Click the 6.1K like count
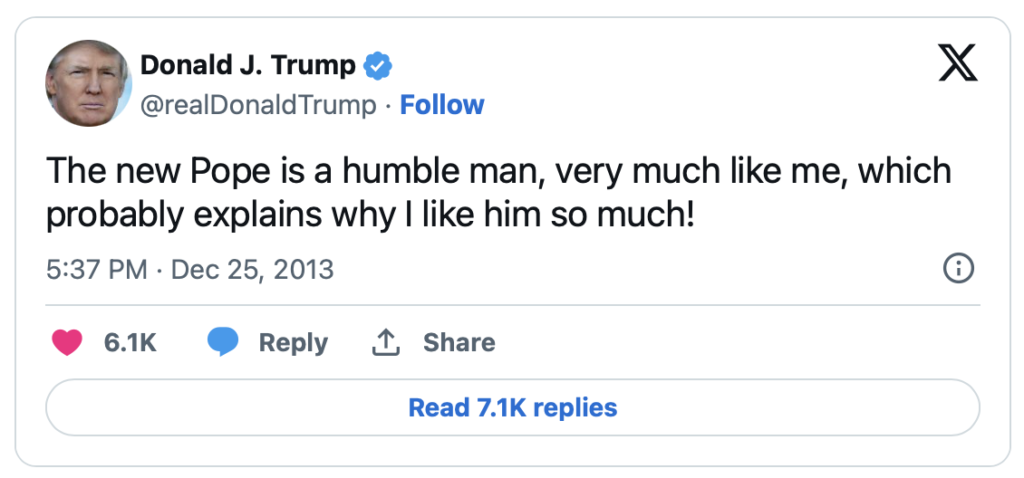Screen dimensions: 1024x478 click(x=130, y=342)
